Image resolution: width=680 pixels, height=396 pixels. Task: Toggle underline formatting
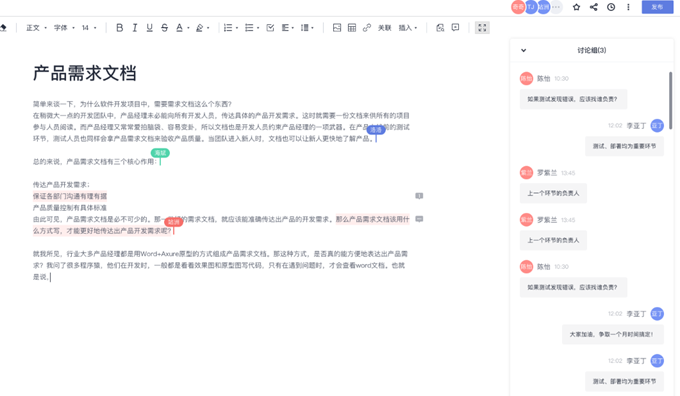[x=150, y=28]
